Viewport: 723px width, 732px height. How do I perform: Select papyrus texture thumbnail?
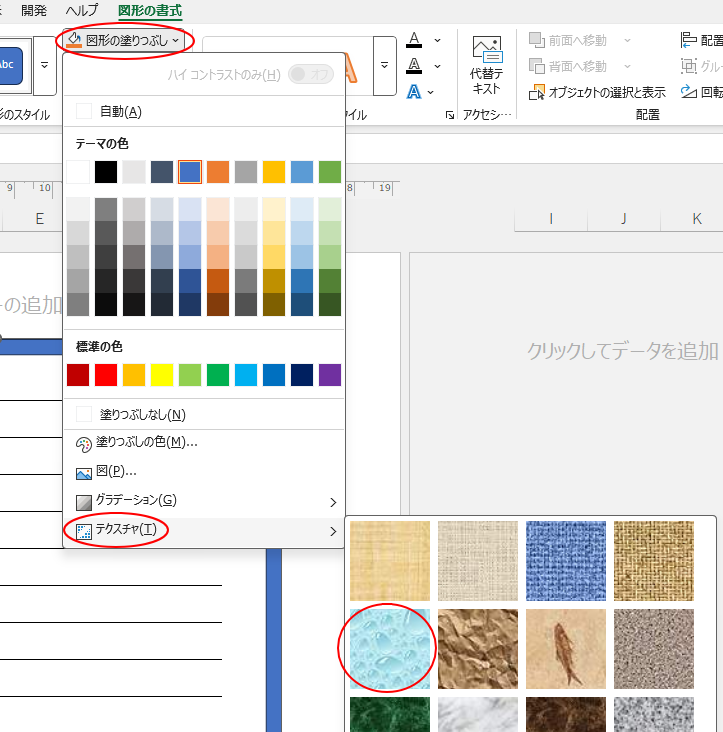[x=390, y=561]
